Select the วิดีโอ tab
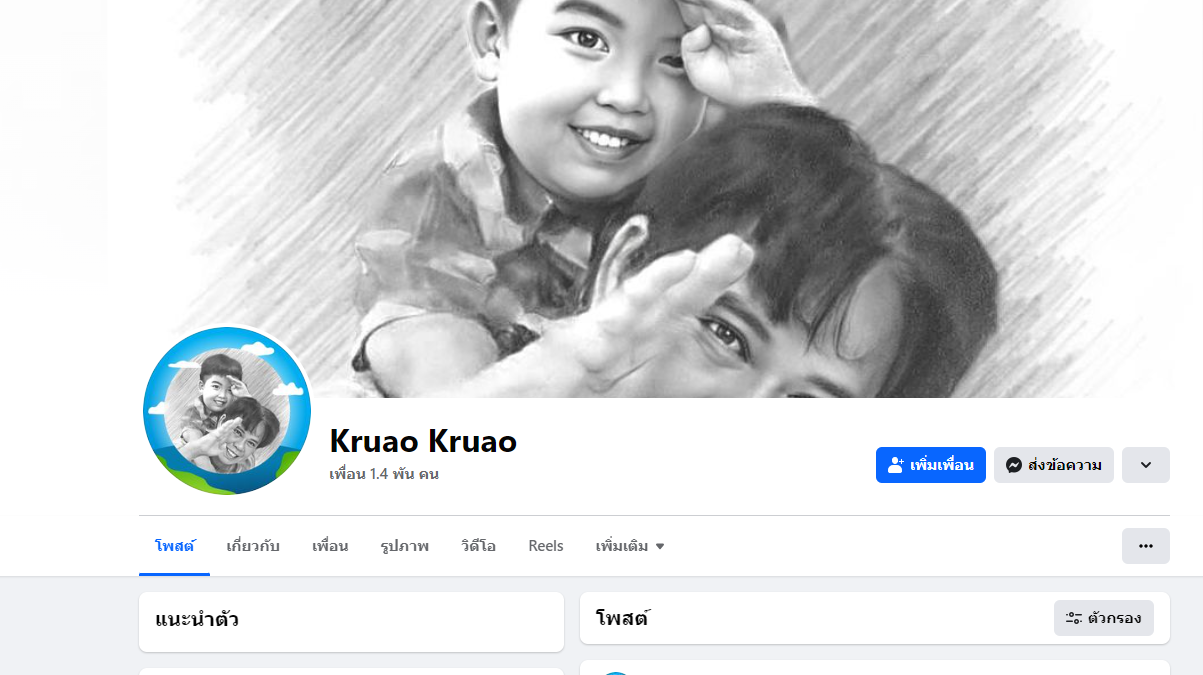 pos(478,546)
